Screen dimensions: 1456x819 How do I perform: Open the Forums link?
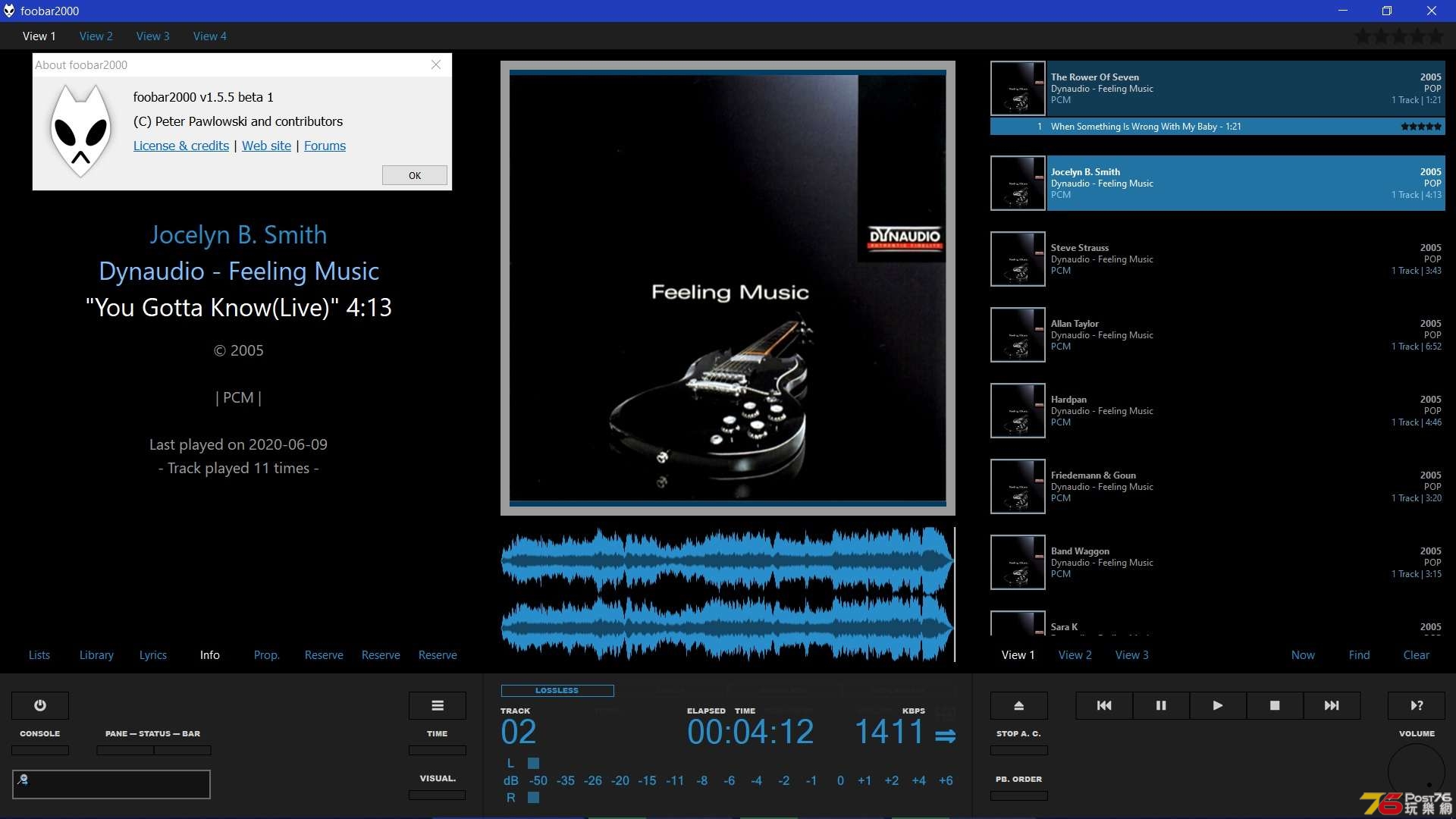(325, 146)
